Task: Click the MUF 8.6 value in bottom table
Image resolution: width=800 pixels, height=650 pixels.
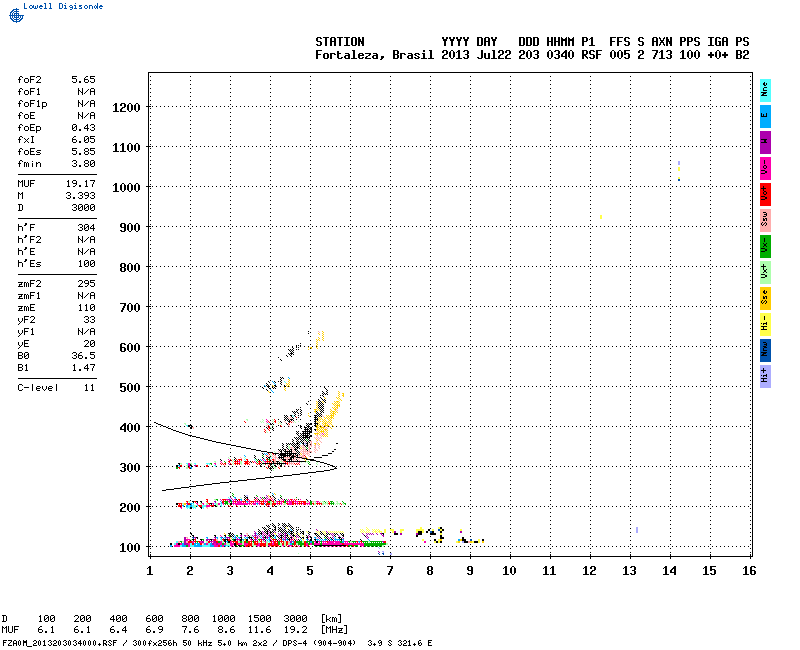Action: pyautogui.click(x=227, y=630)
